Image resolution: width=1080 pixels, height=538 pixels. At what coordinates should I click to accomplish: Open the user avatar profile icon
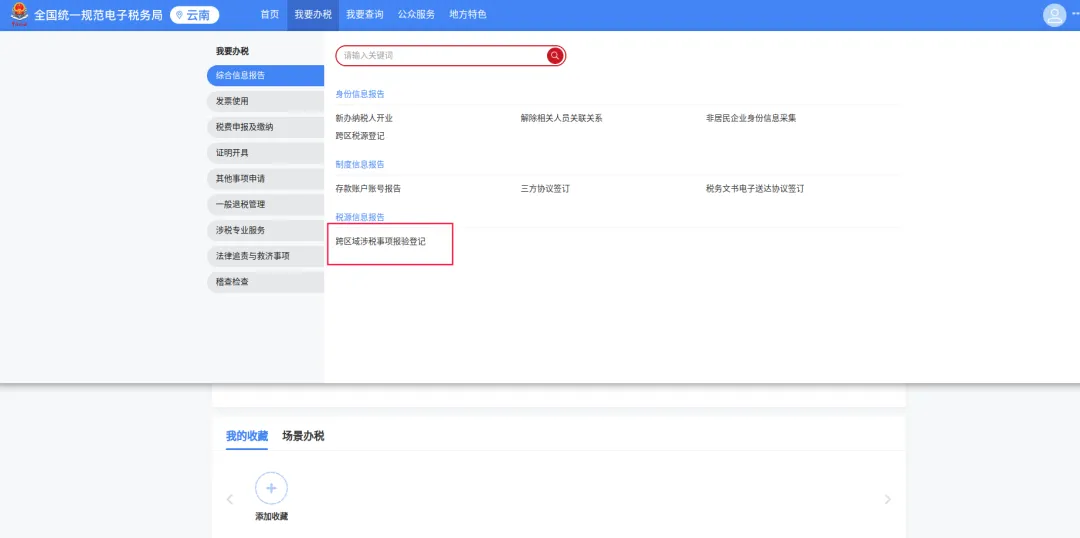(x=1054, y=15)
